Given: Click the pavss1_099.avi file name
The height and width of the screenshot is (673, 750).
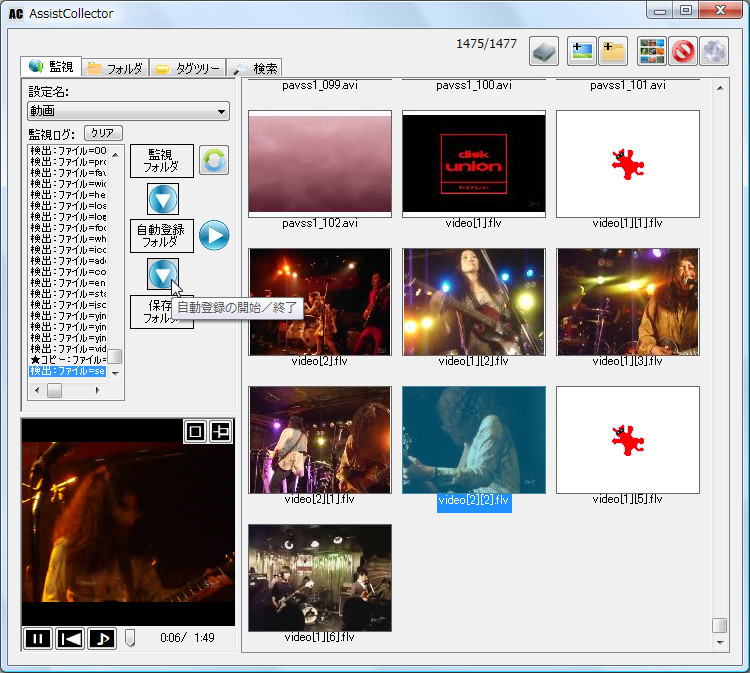Looking at the screenshot, I should (320, 85).
